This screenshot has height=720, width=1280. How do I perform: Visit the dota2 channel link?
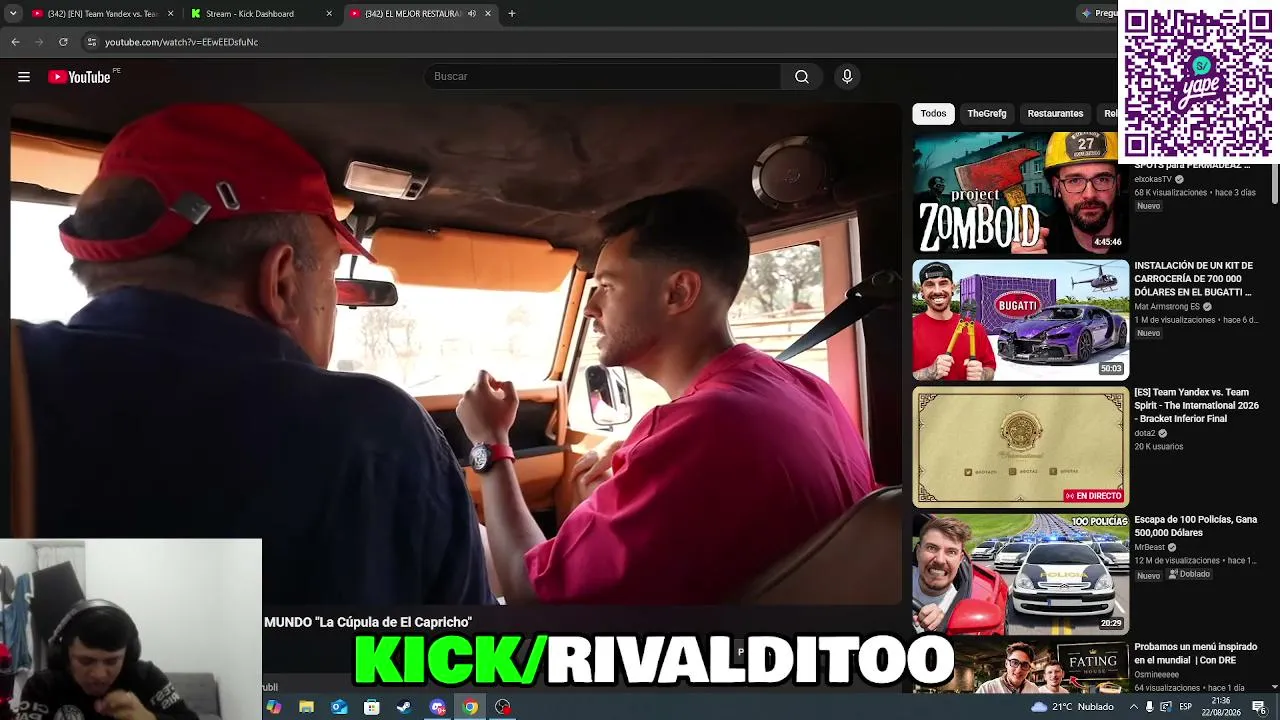coord(1145,434)
